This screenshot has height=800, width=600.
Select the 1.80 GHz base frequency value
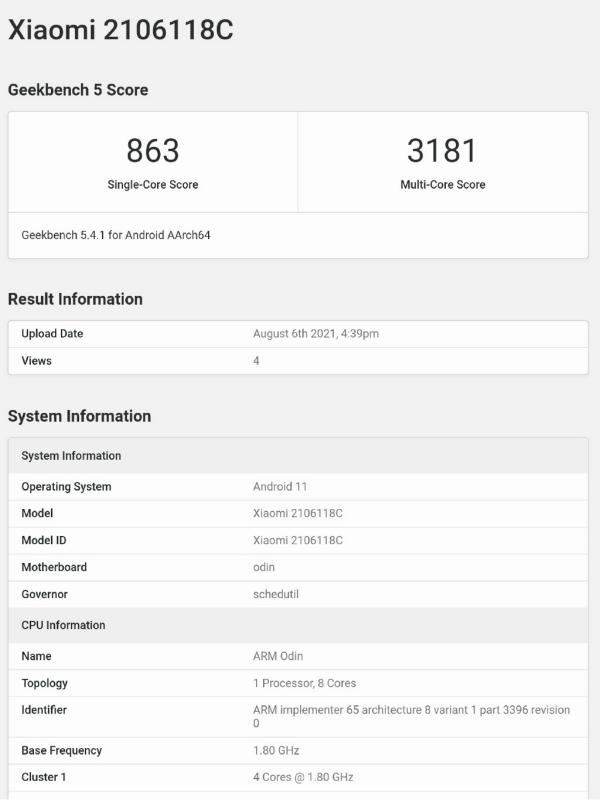pos(276,751)
